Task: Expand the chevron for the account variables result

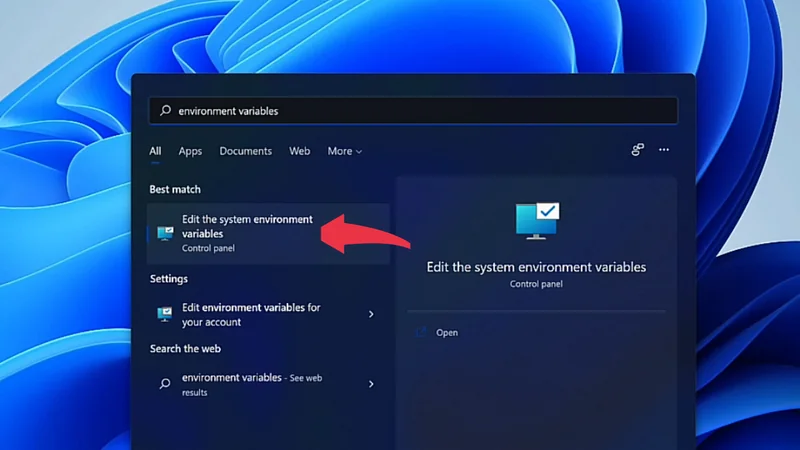Action: (371, 314)
